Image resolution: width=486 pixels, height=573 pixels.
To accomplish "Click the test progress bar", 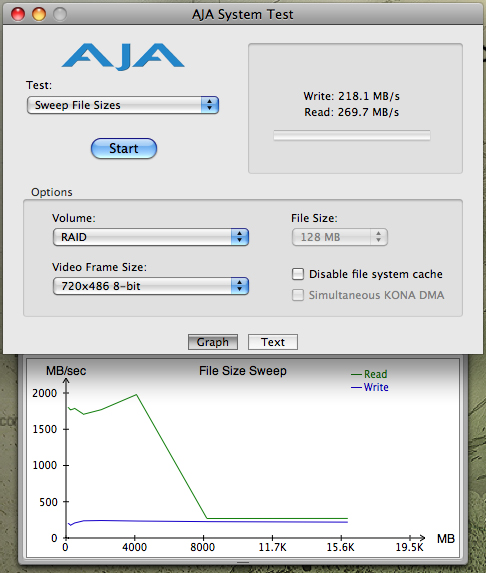I will [352, 136].
